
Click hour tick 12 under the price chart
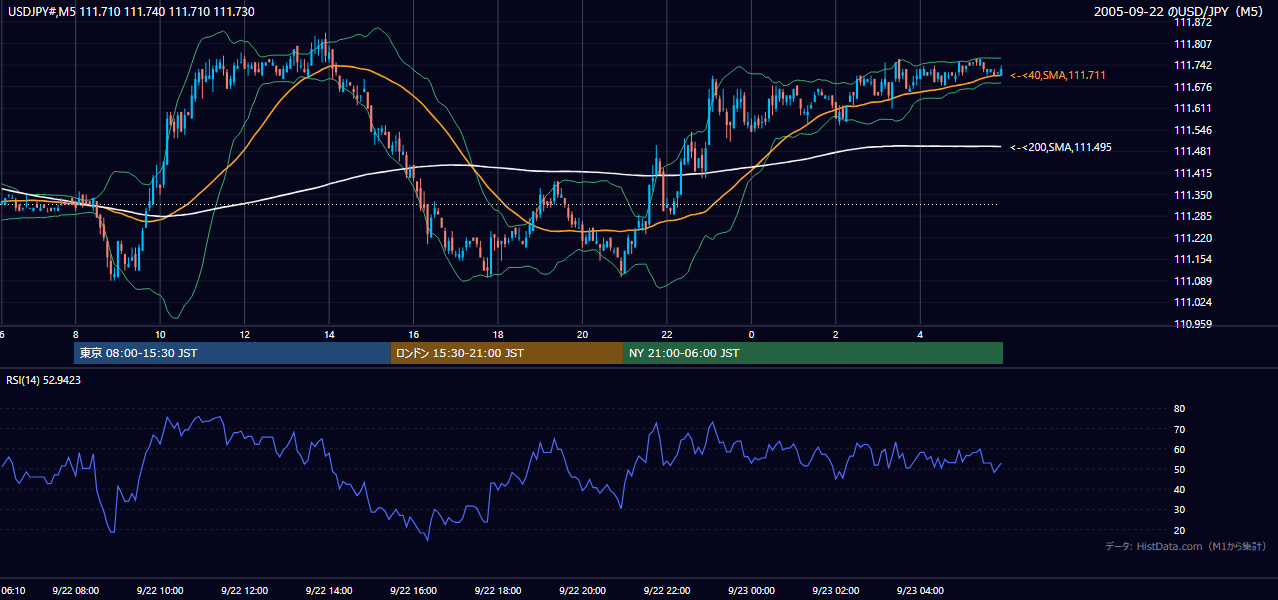point(244,334)
